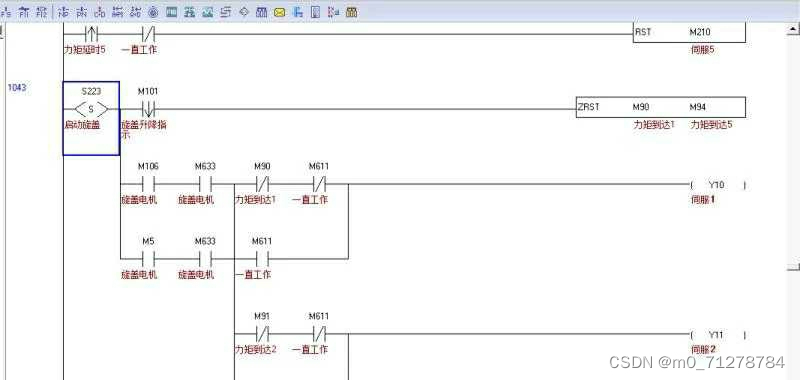This screenshot has width=800, height=380.
Task: Select the Y11 output coil
Action: [717, 335]
